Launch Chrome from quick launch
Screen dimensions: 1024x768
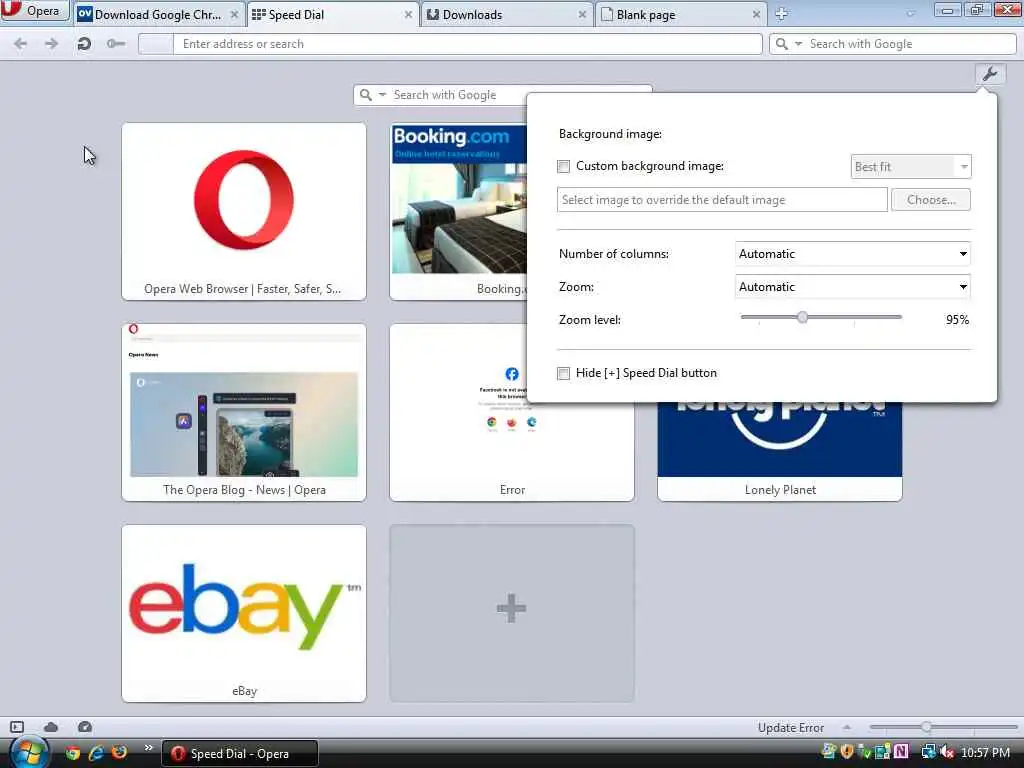tap(72, 753)
